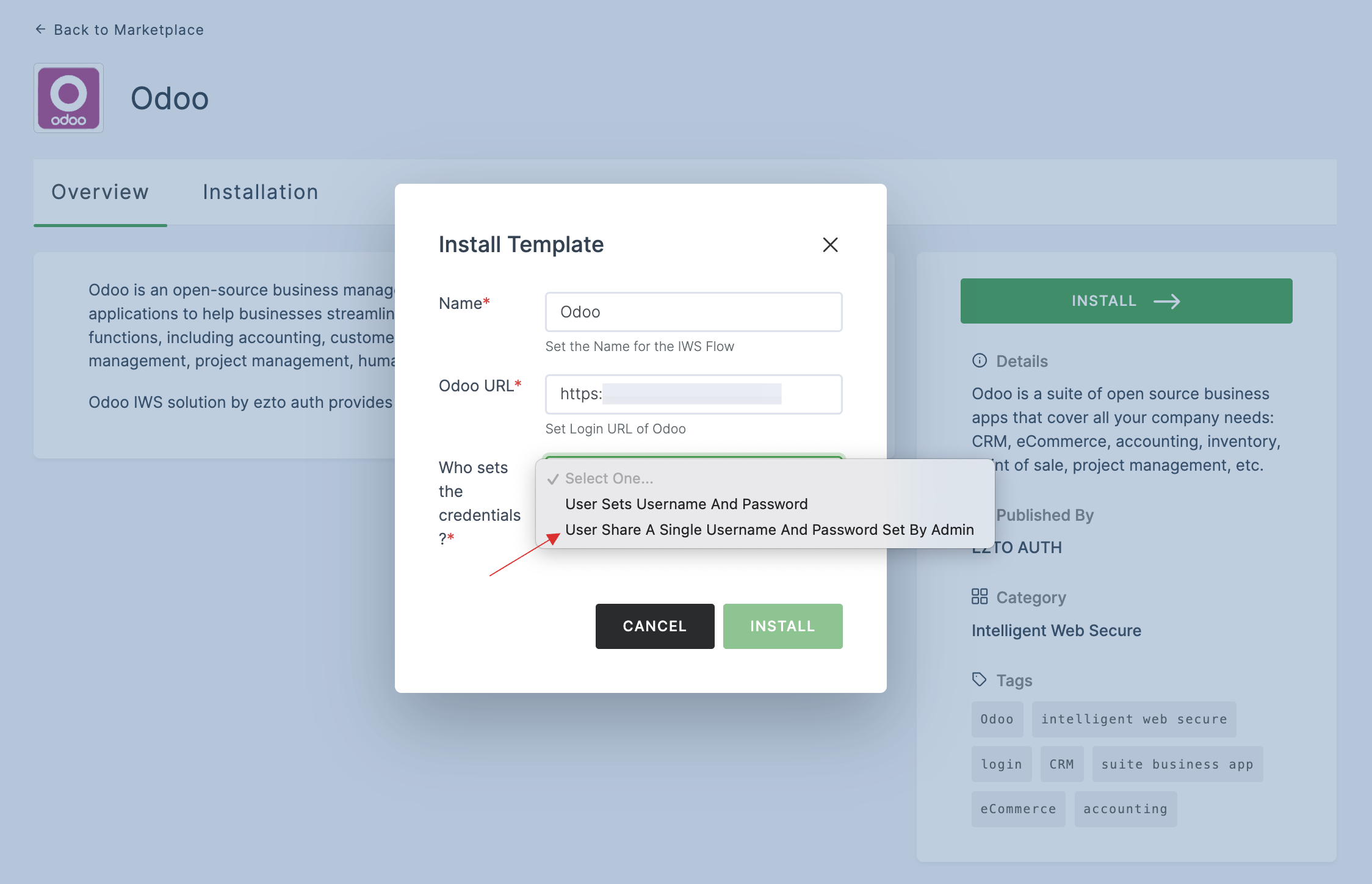Click the INSTALL button in dialog
Screen dimensions: 1372x884
point(783,626)
